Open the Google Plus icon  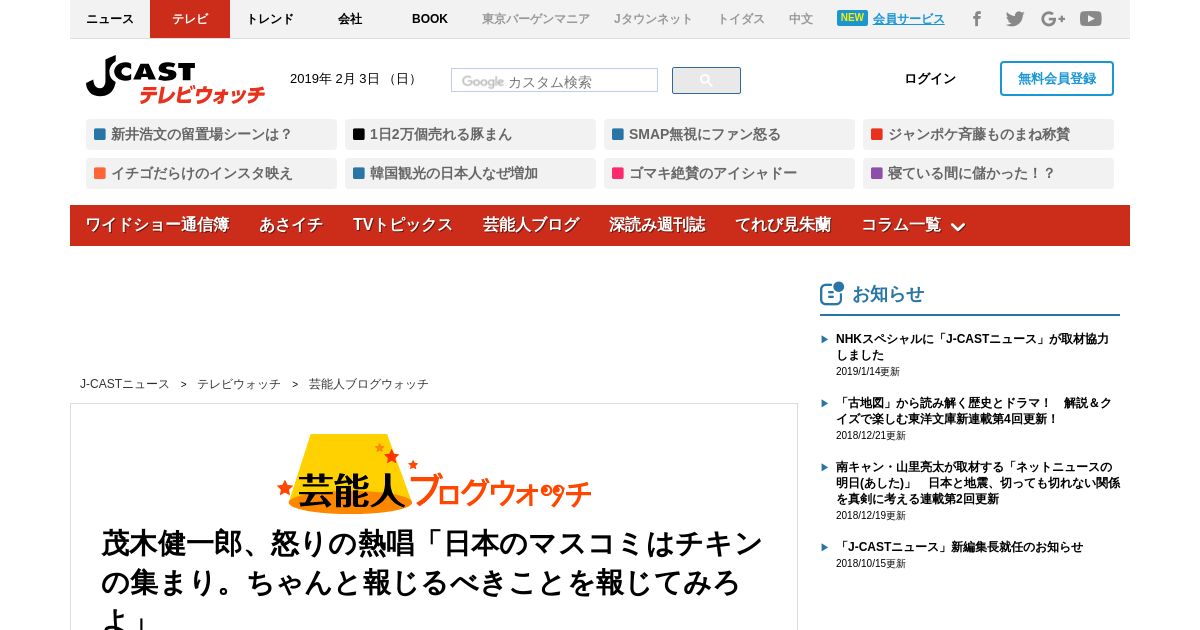[x=1053, y=19]
